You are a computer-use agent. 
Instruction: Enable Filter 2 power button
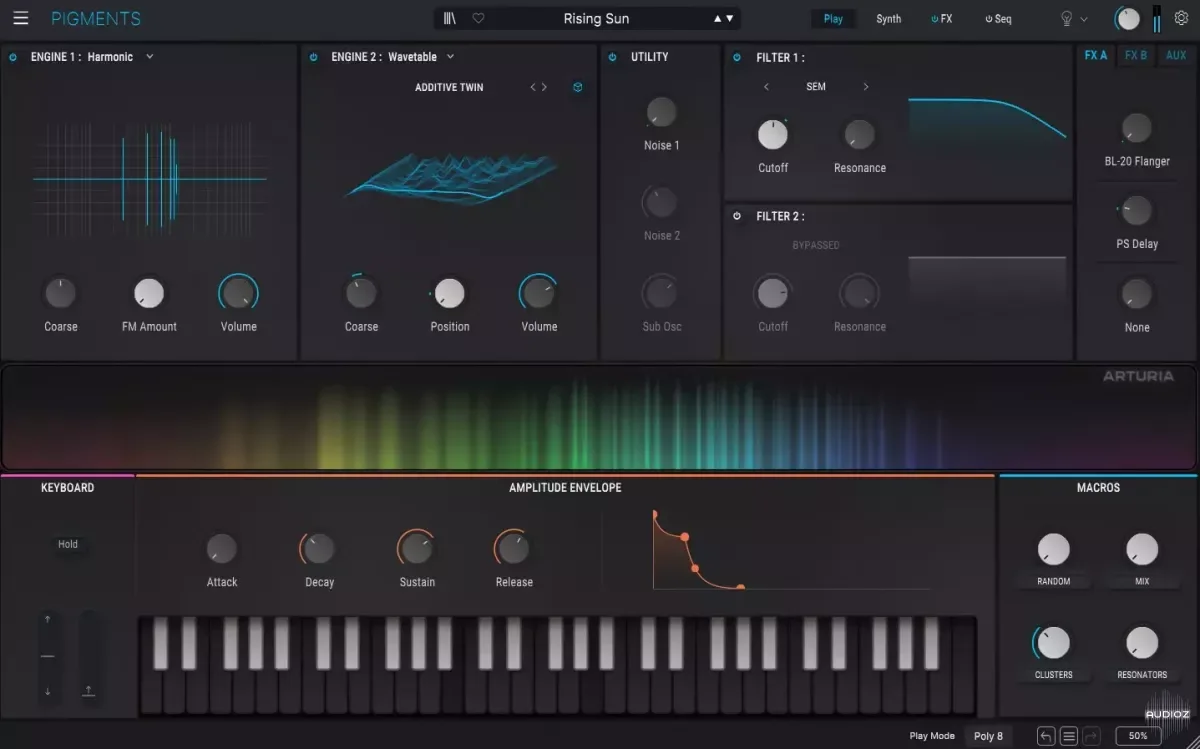tap(737, 216)
